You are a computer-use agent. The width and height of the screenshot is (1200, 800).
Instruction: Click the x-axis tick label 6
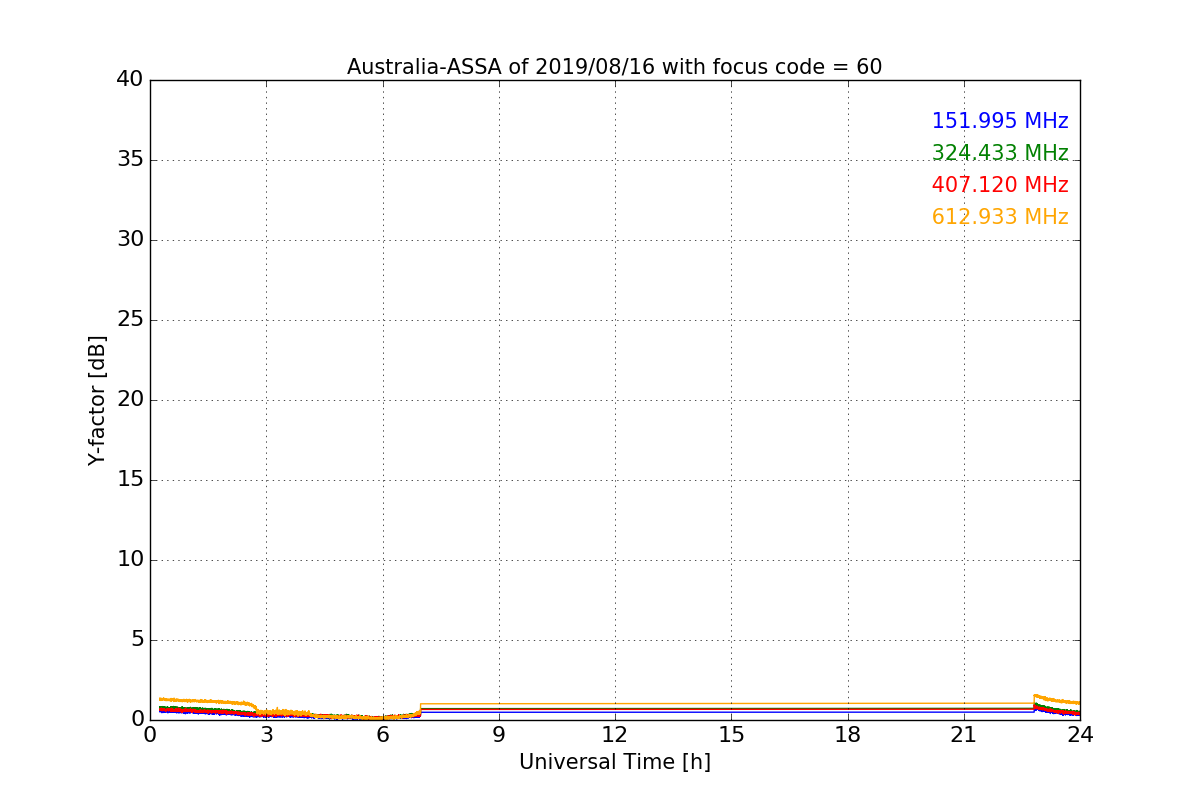[382, 735]
